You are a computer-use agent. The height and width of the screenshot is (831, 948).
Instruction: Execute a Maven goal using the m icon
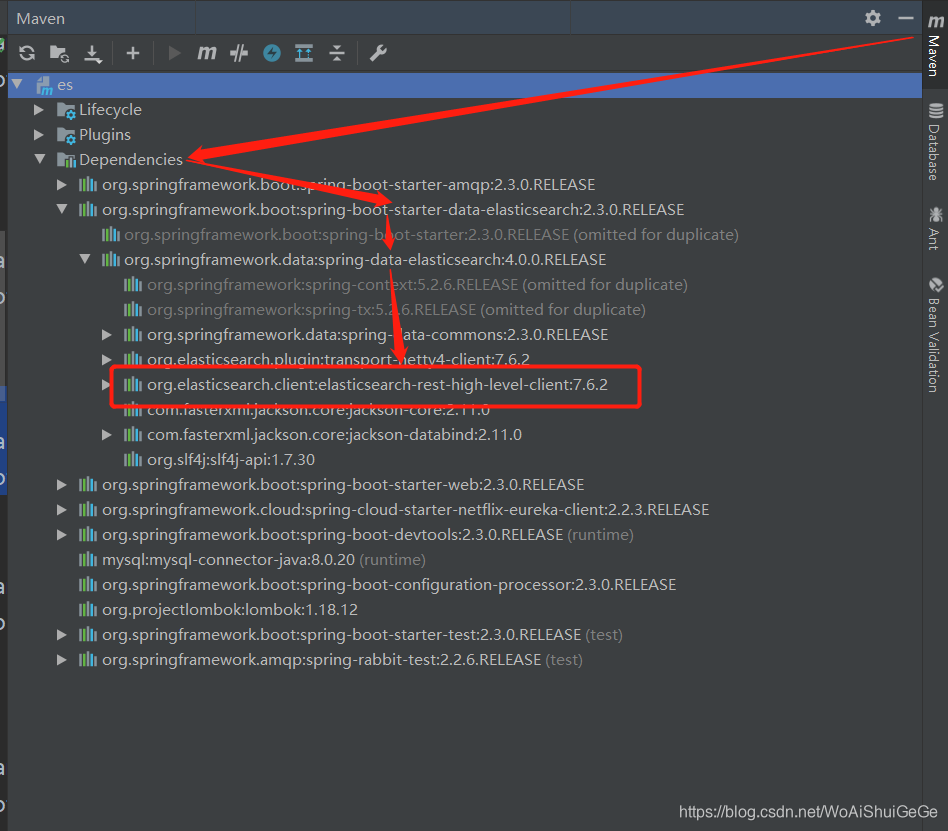pyautogui.click(x=206, y=53)
